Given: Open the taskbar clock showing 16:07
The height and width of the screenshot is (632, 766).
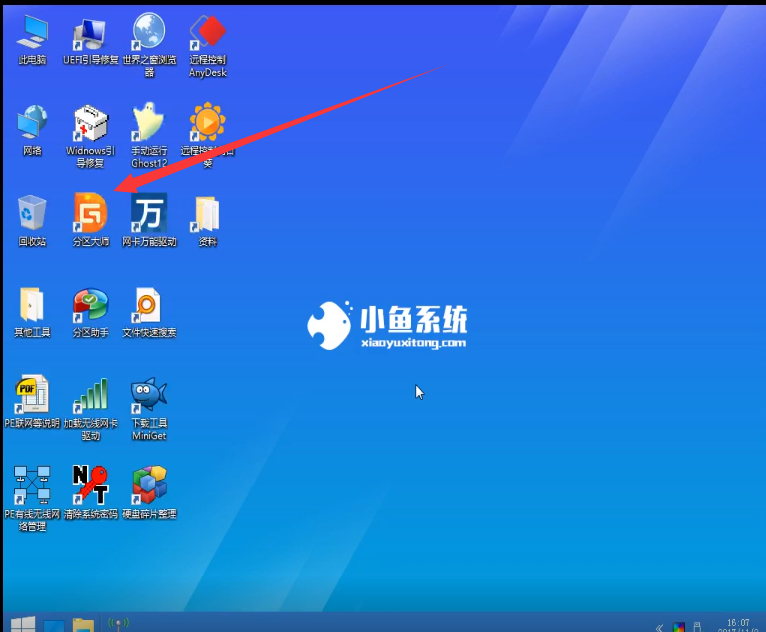Looking at the screenshot, I should (x=738, y=625).
